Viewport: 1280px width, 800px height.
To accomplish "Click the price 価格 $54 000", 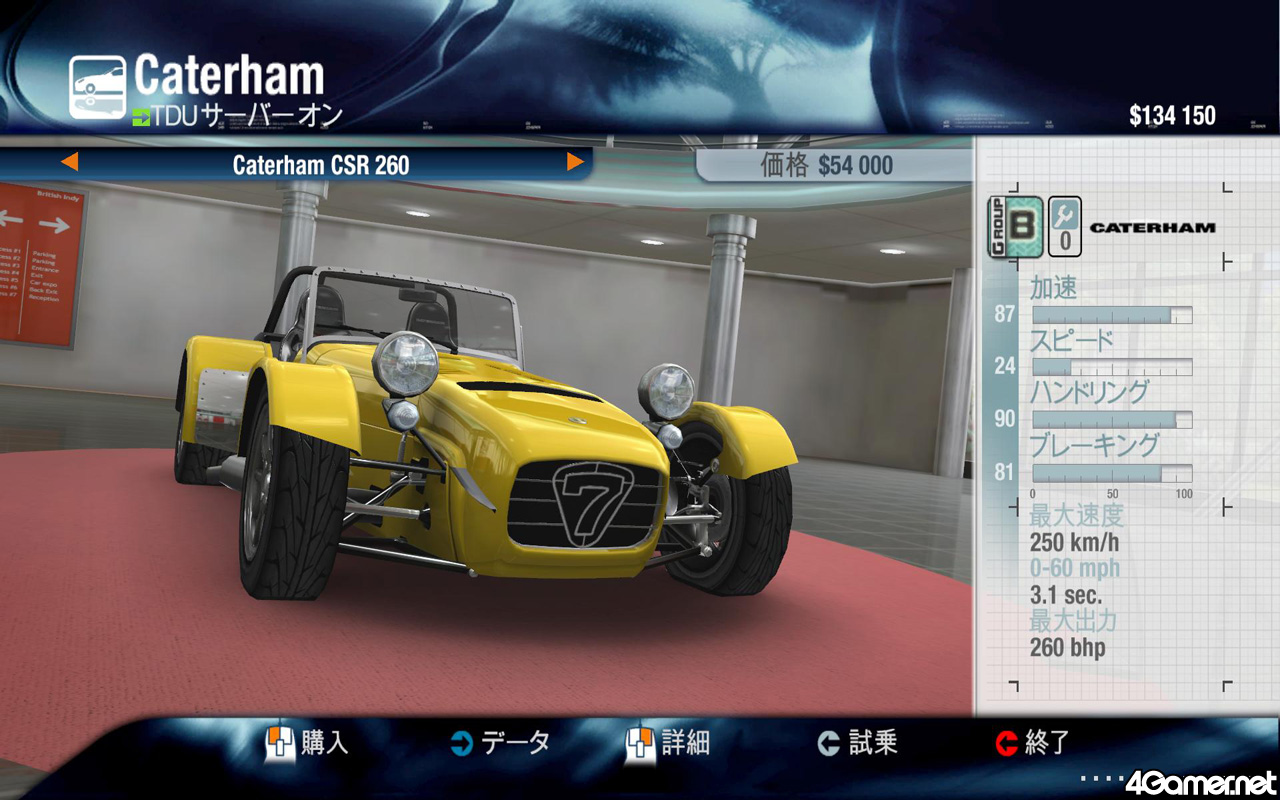I will pos(827,166).
